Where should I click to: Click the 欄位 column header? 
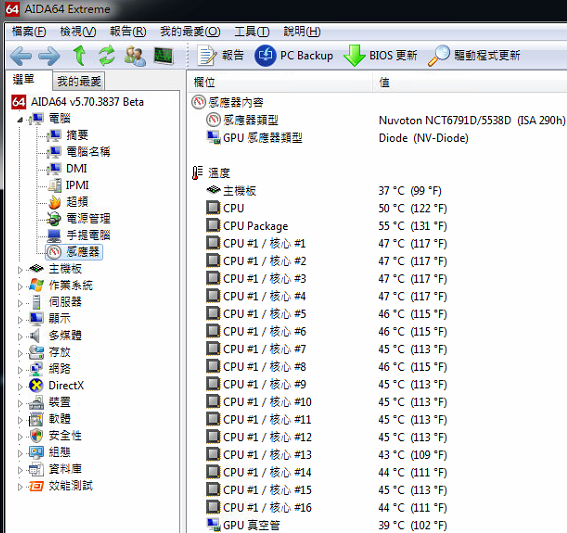pos(280,82)
